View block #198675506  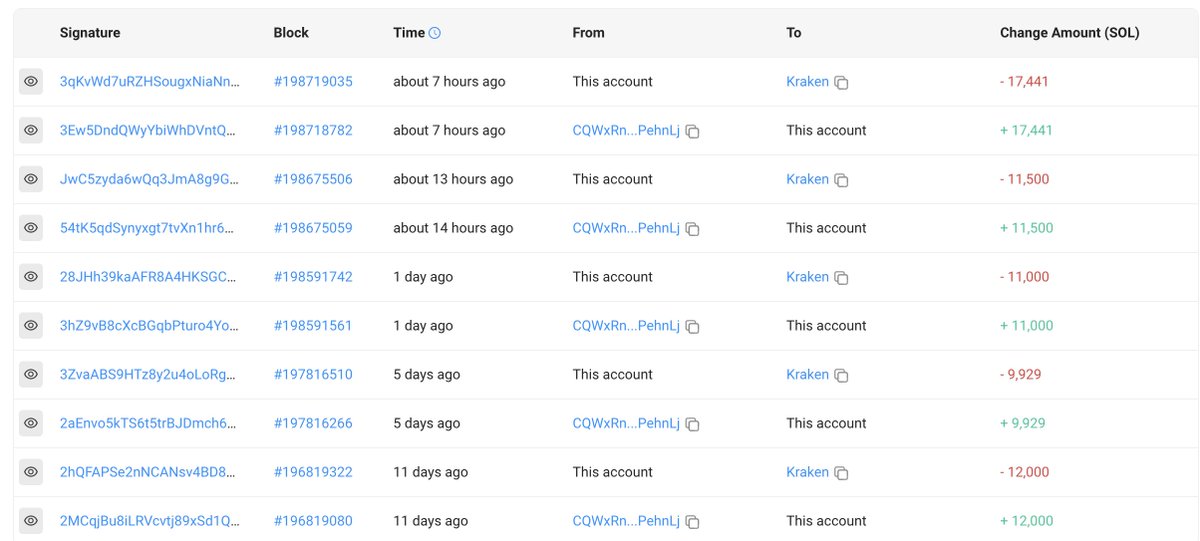pos(313,180)
